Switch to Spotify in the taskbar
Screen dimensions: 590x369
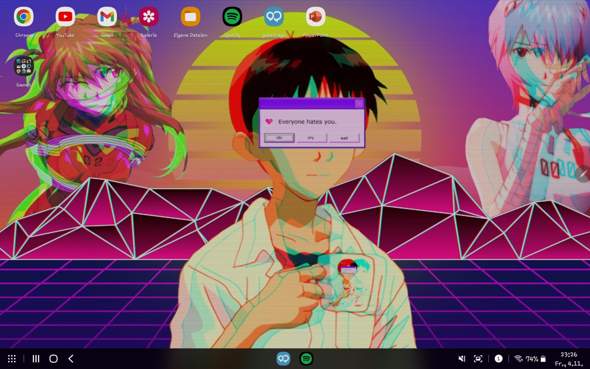pyautogui.click(x=306, y=359)
